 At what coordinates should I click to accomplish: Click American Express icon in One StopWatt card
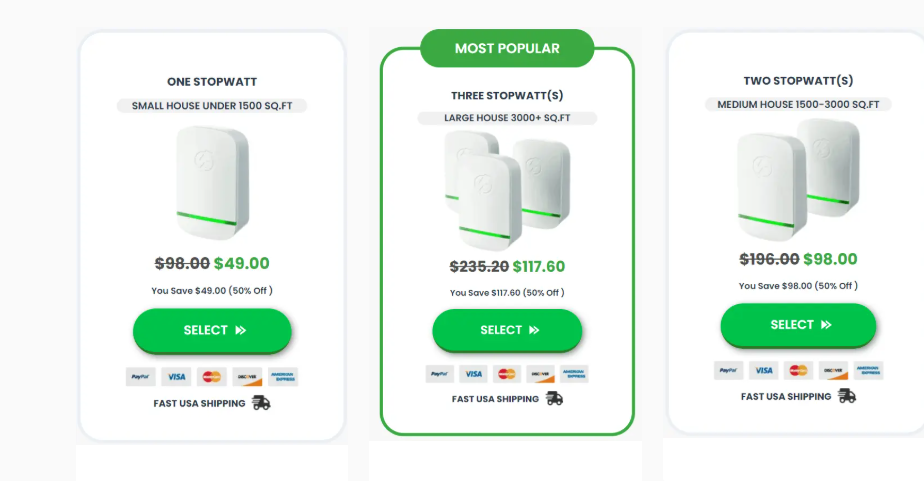[x=283, y=377]
